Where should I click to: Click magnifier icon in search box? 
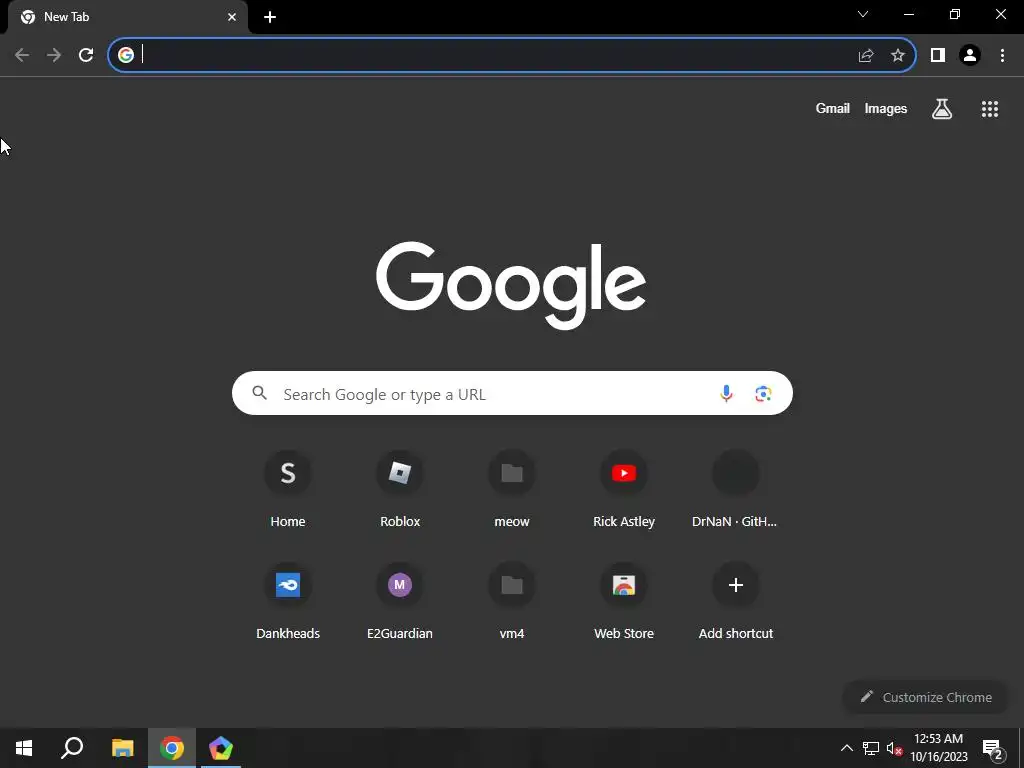pos(260,393)
